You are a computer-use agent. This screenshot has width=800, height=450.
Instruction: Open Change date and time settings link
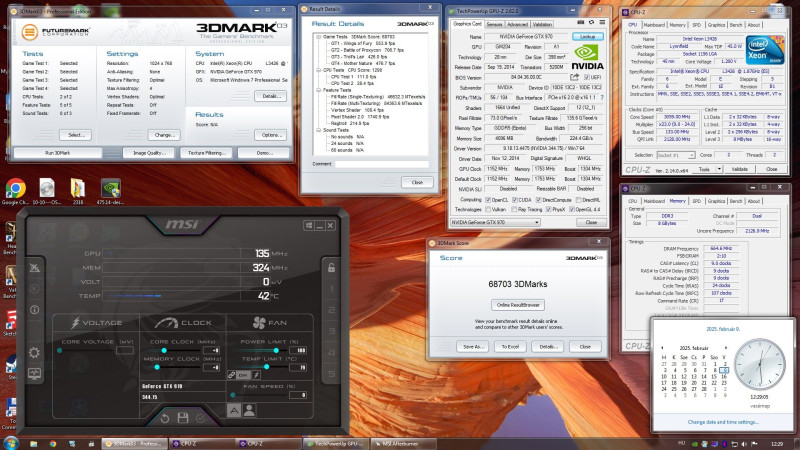tap(723, 422)
